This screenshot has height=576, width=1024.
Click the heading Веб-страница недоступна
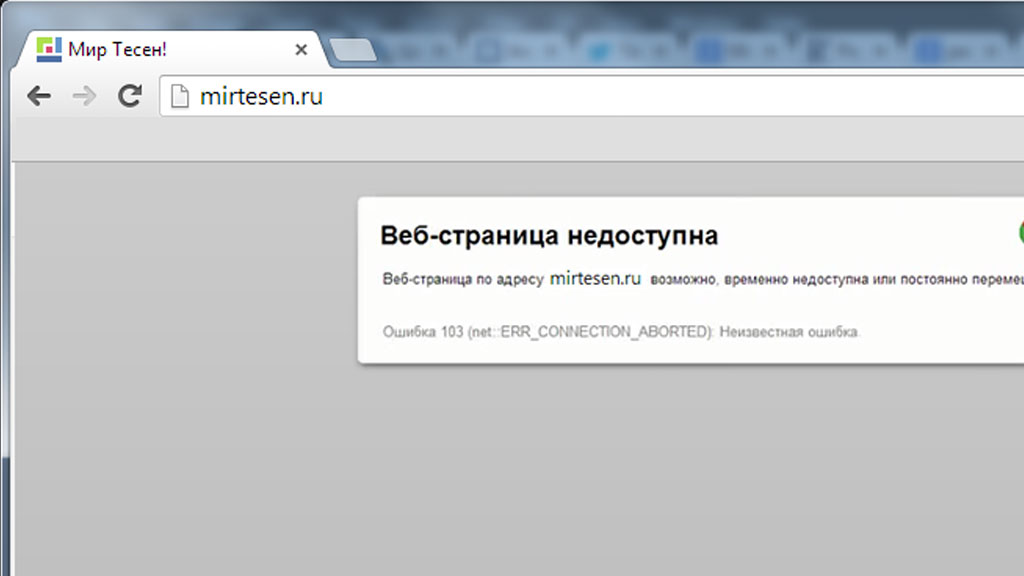click(x=549, y=235)
